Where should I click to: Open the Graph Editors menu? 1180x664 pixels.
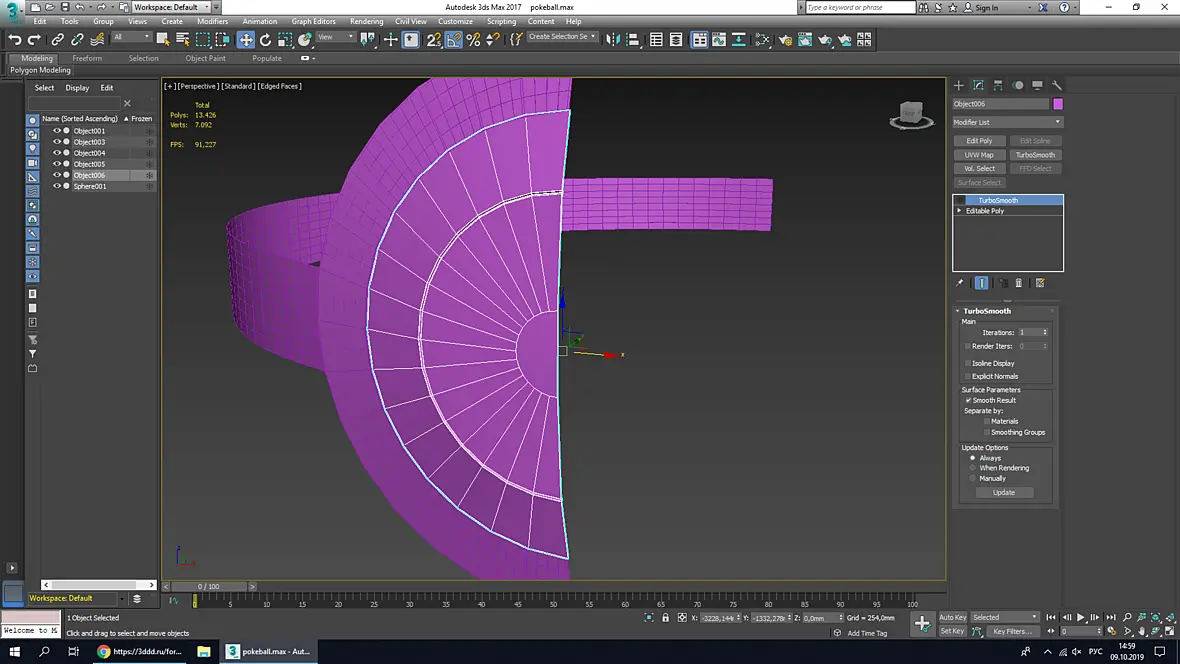tap(313, 21)
